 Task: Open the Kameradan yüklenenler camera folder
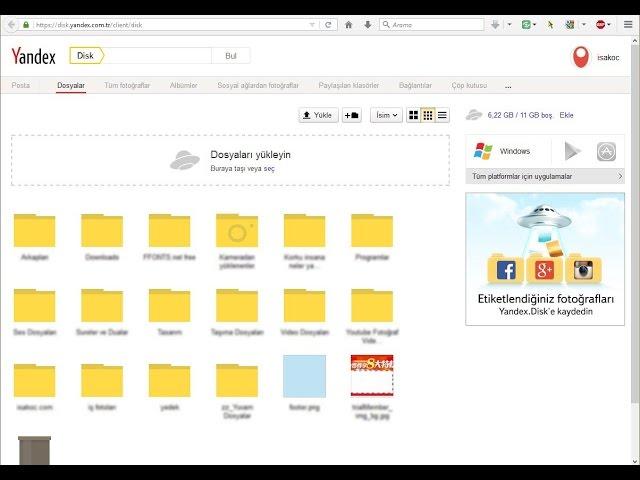coord(237,231)
